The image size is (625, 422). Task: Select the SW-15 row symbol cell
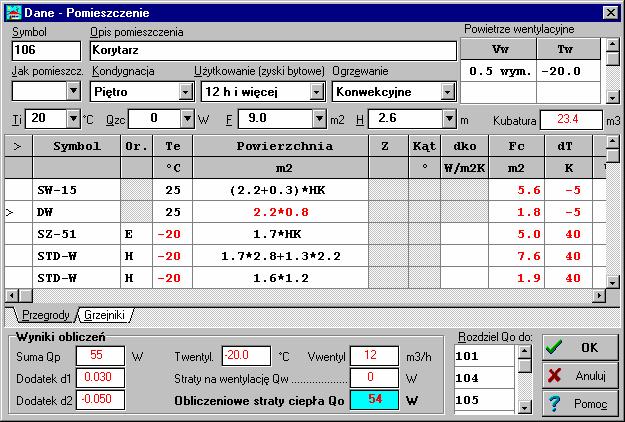77,190
